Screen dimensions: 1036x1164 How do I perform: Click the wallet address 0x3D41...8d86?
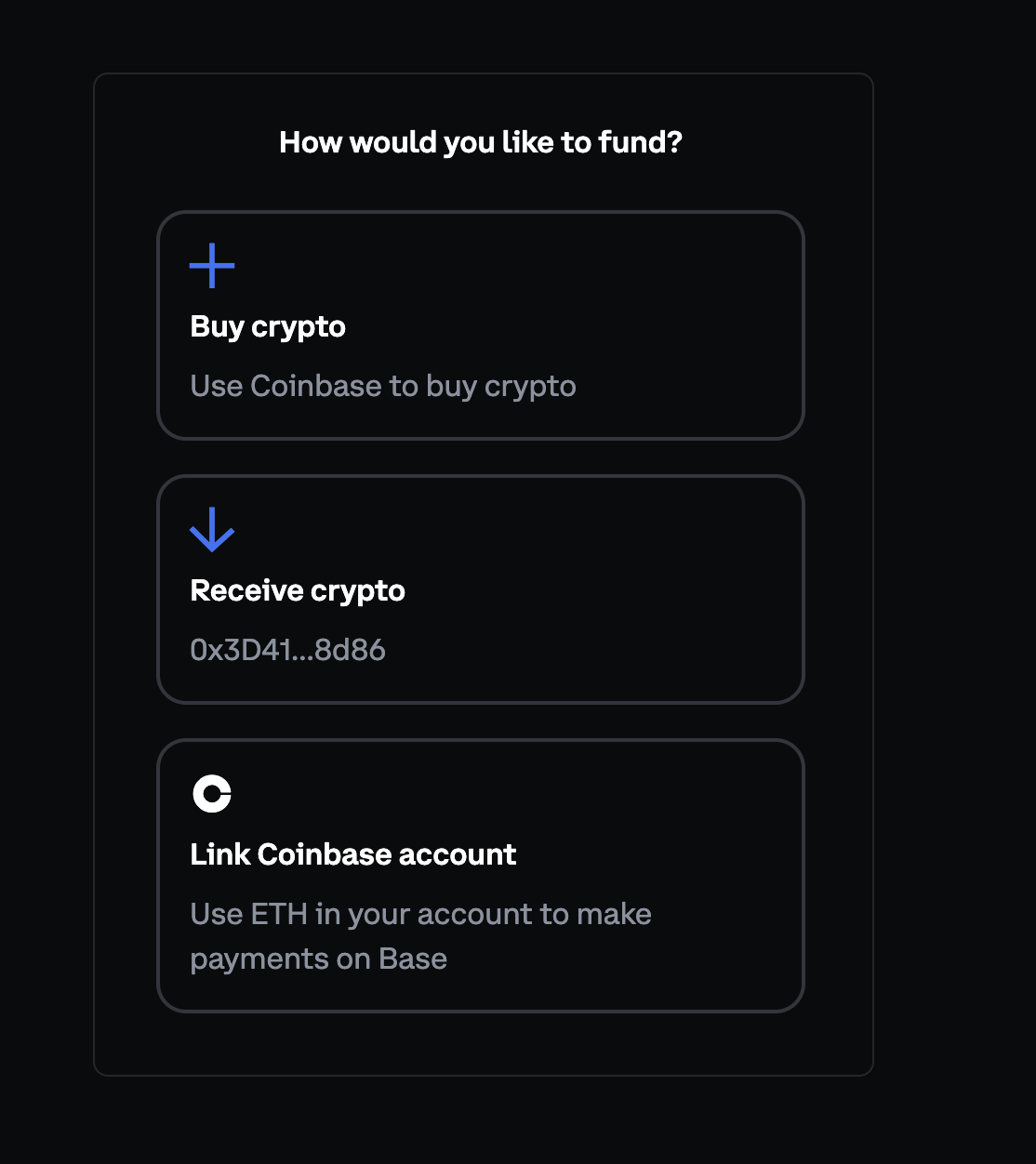click(x=288, y=650)
